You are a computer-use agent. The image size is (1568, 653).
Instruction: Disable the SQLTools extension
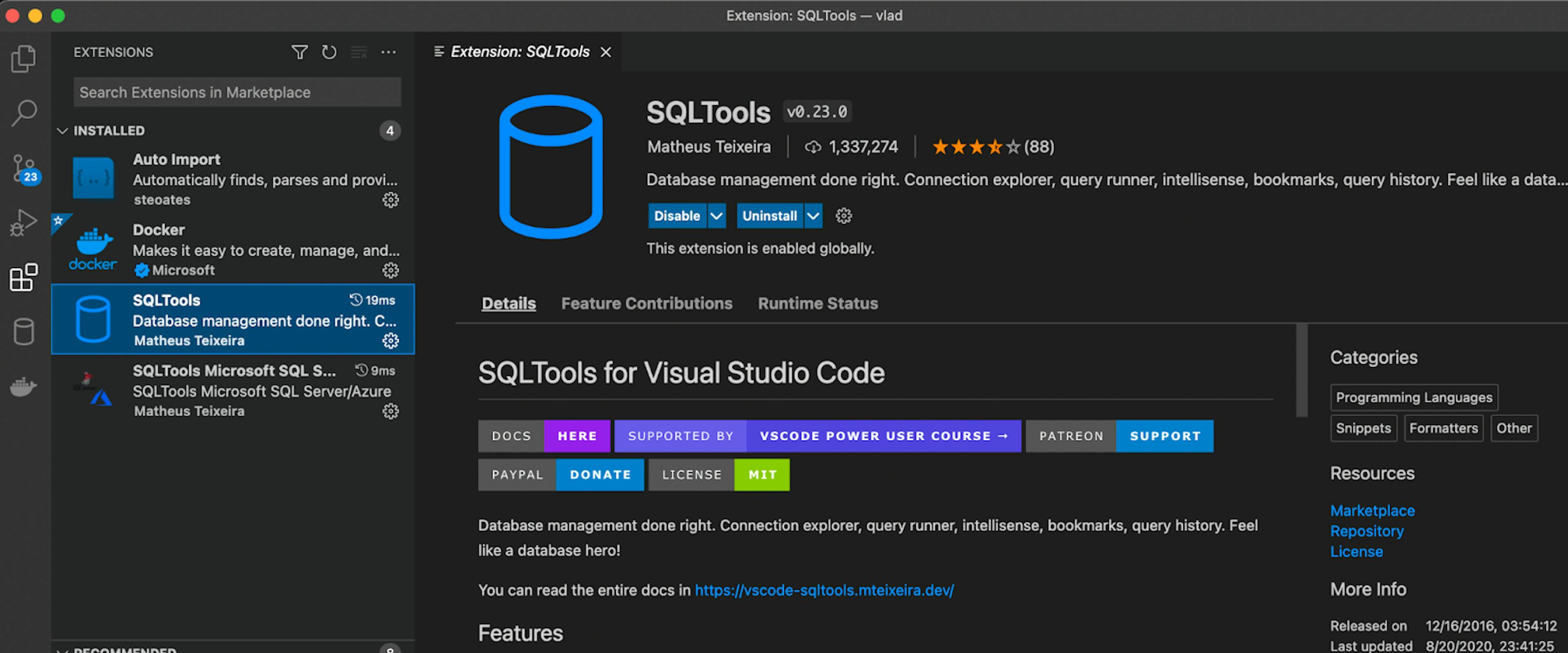click(x=677, y=216)
